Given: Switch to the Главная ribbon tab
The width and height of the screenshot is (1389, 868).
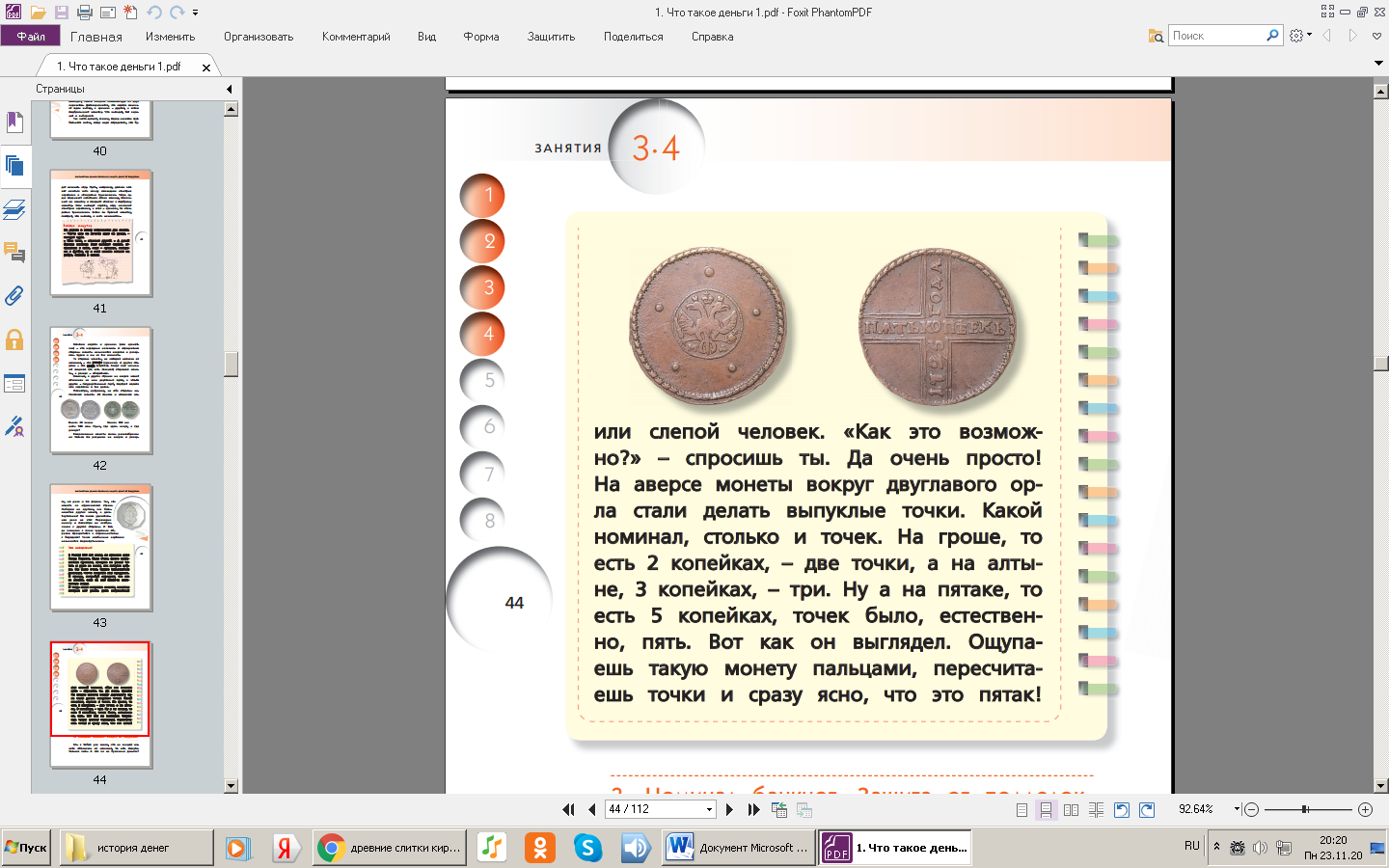Looking at the screenshot, I should pos(96,37).
